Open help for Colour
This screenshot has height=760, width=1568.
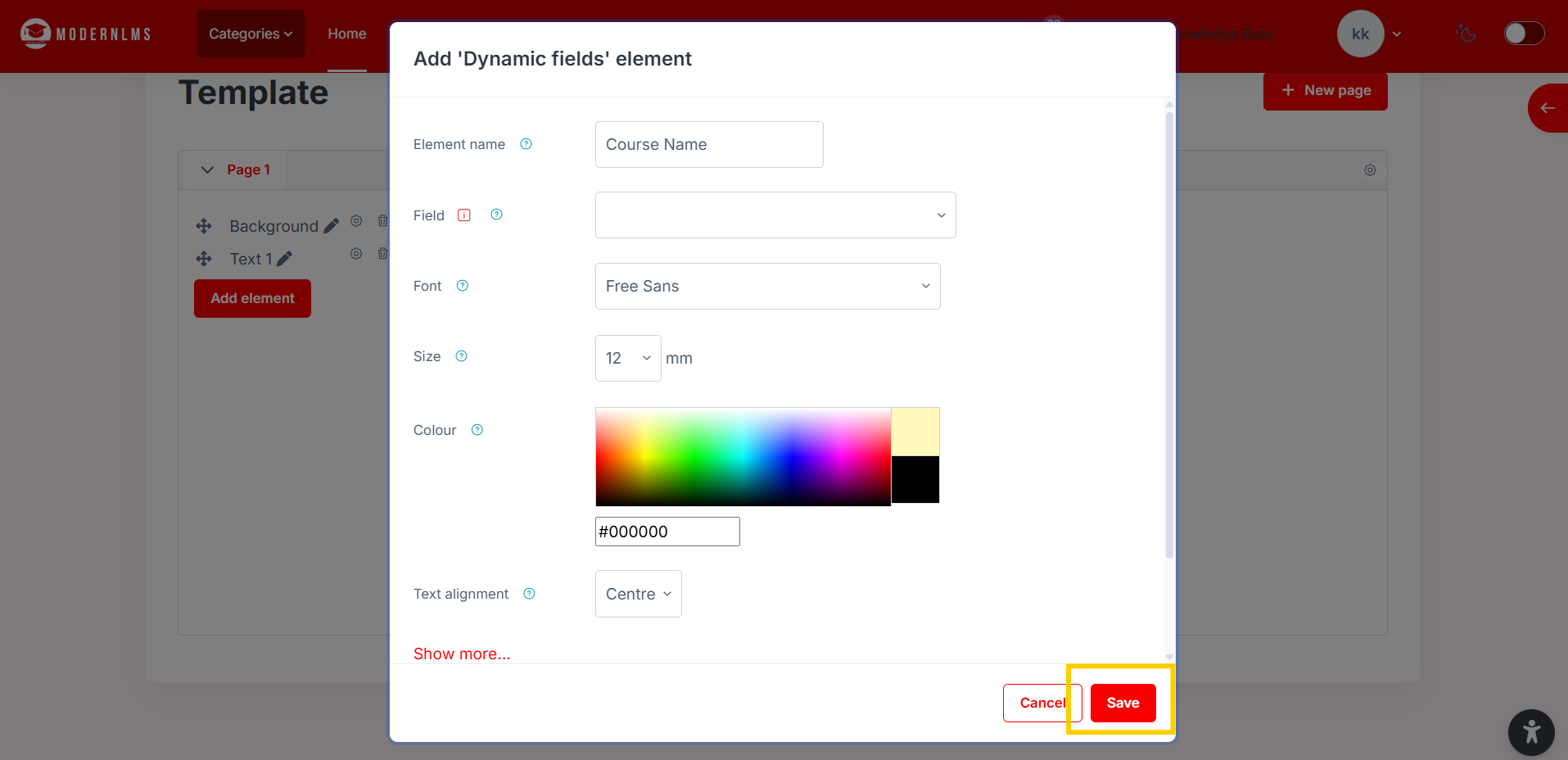point(477,430)
